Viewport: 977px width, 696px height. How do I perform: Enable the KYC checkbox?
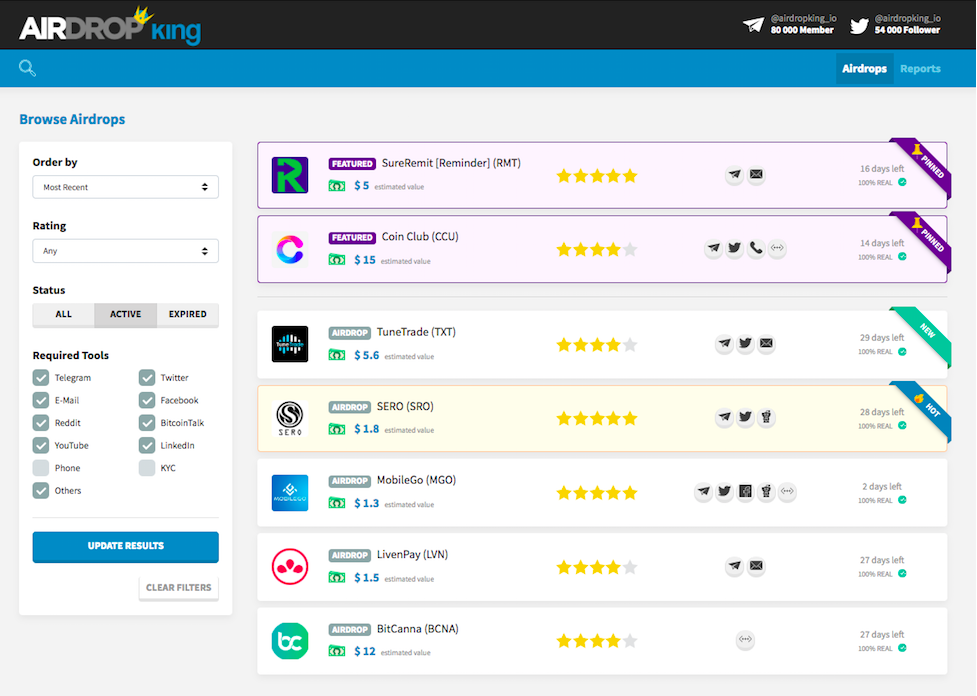(147, 468)
